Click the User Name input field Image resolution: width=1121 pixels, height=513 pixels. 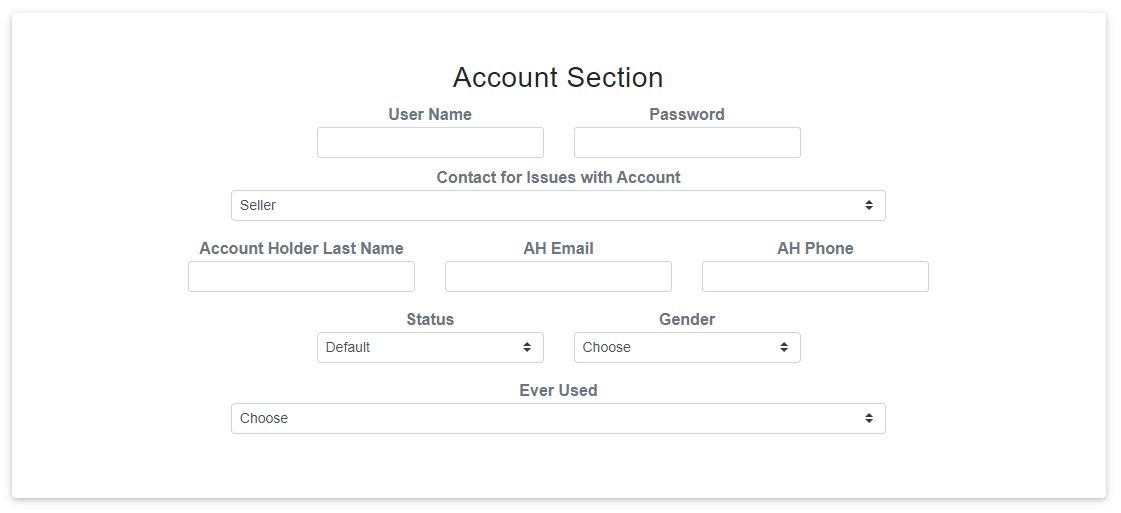430,142
